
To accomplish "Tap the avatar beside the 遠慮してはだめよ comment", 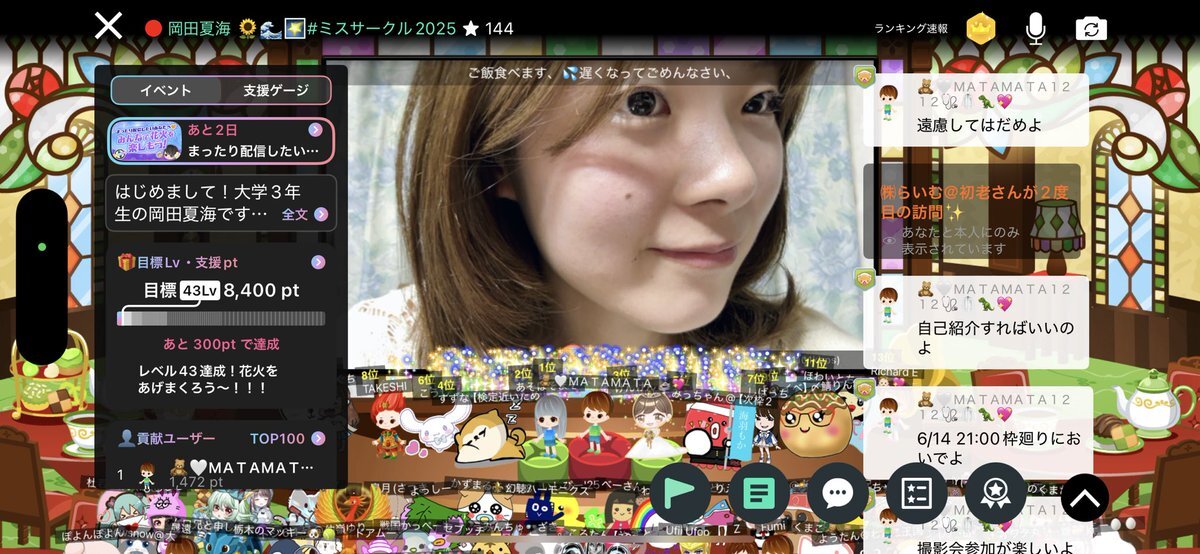I will coord(888,103).
